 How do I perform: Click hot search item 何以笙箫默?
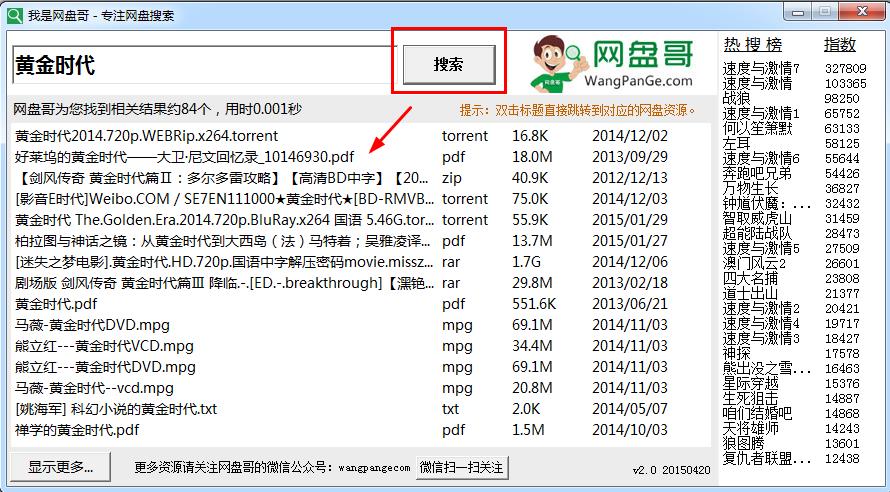tap(757, 128)
